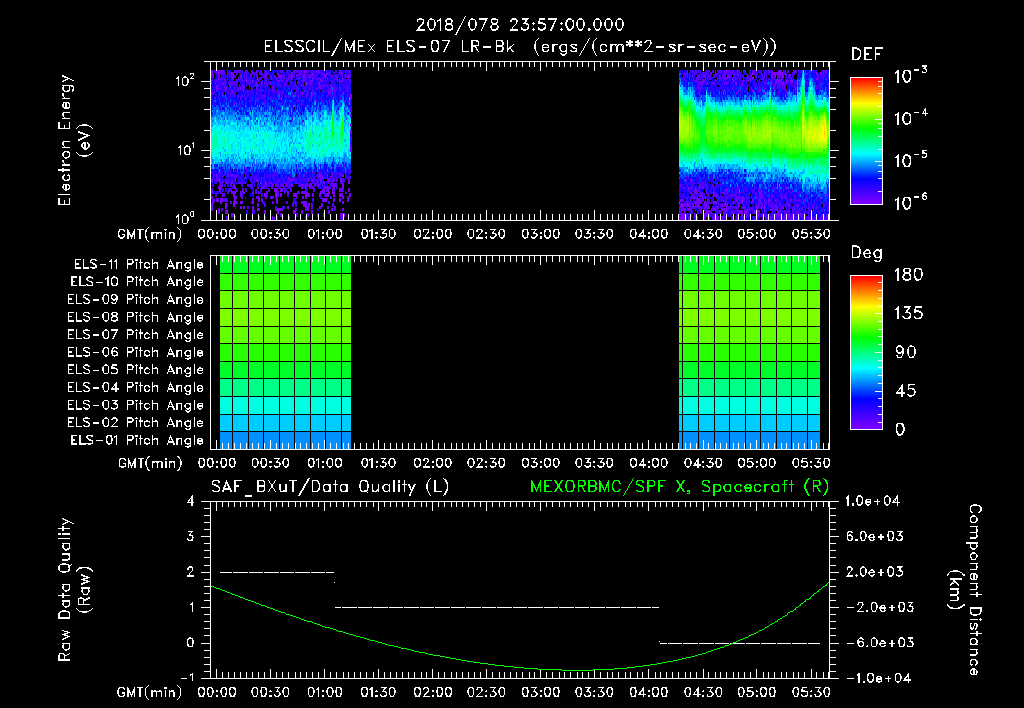Select the ELS-09 Pitch Angle row label
The width and height of the screenshot is (1024, 708).
tap(136, 300)
